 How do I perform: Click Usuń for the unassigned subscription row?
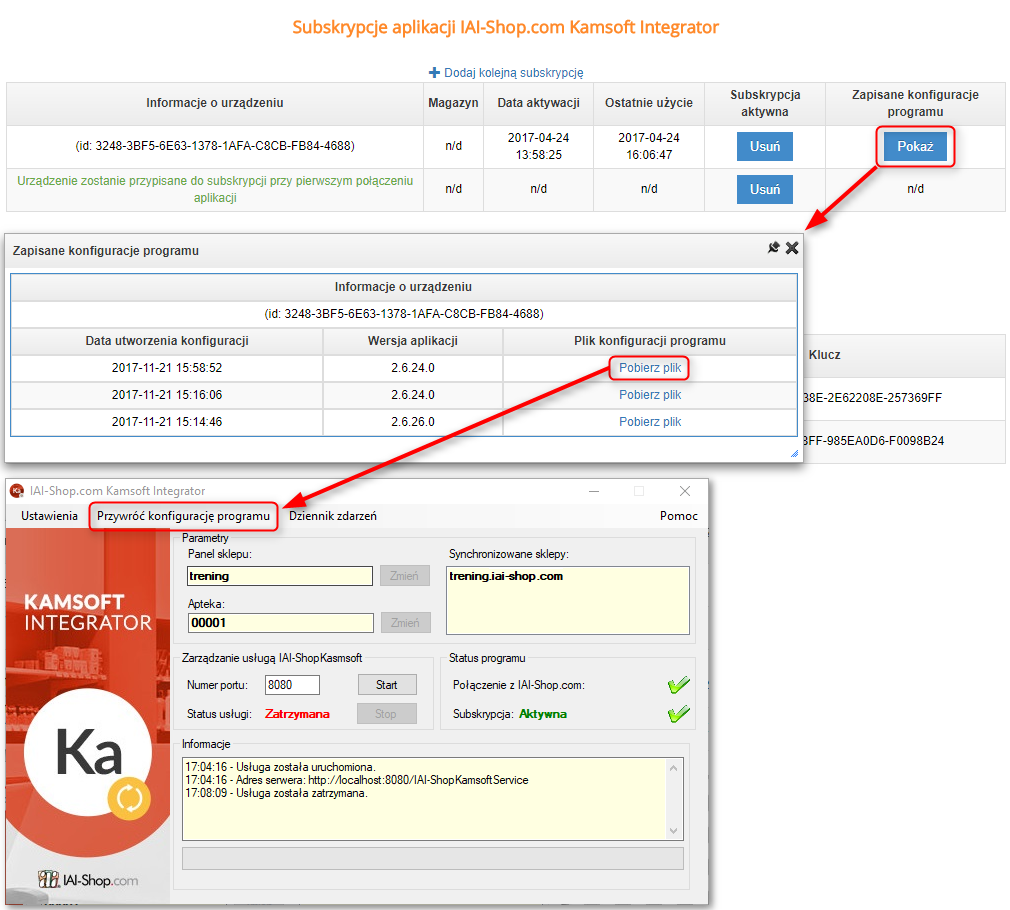pos(765,190)
